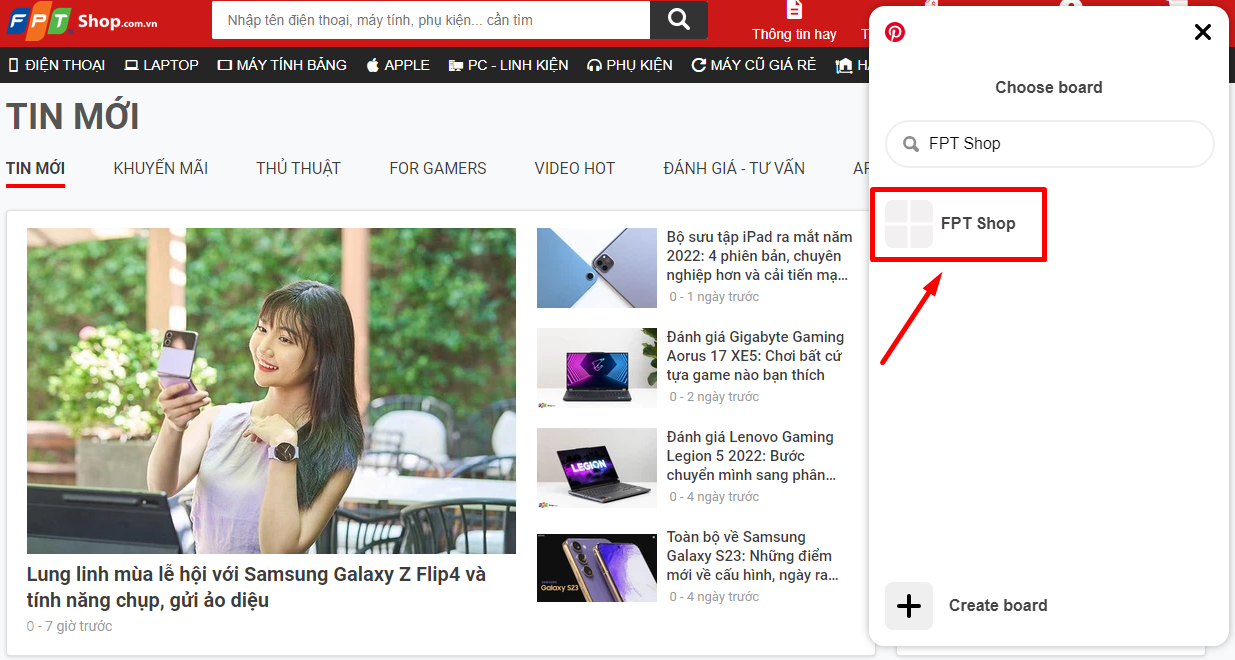Open the iPad 2022 article thumbnail
This screenshot has width=1235, height=660.
tap(597, 268)
